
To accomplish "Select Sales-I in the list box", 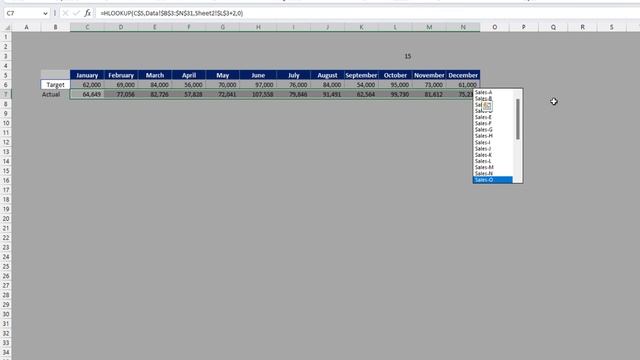I will [483, 142].
